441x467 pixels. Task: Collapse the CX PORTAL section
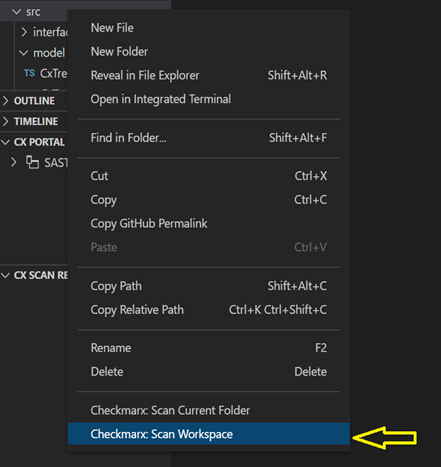(5, 142)
